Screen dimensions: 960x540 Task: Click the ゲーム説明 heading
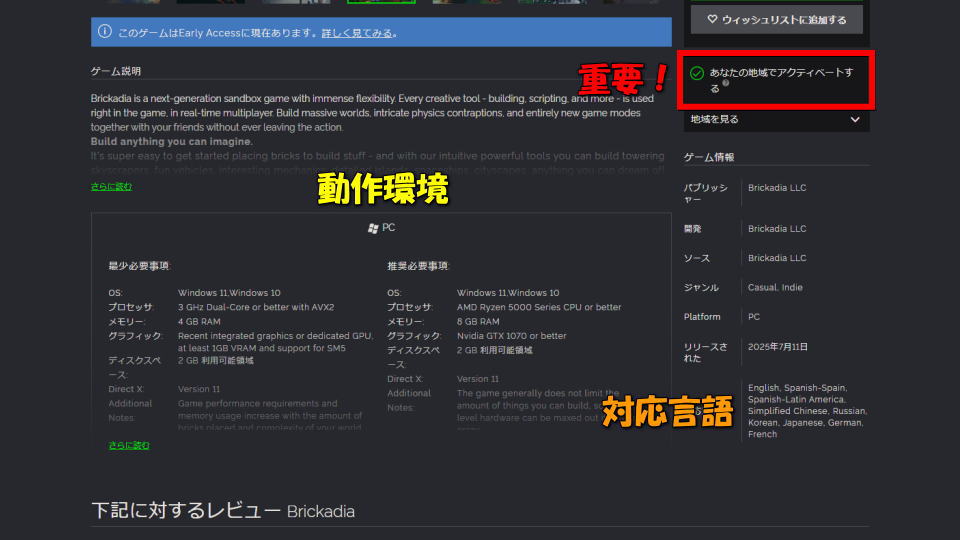tap(116, 71)
